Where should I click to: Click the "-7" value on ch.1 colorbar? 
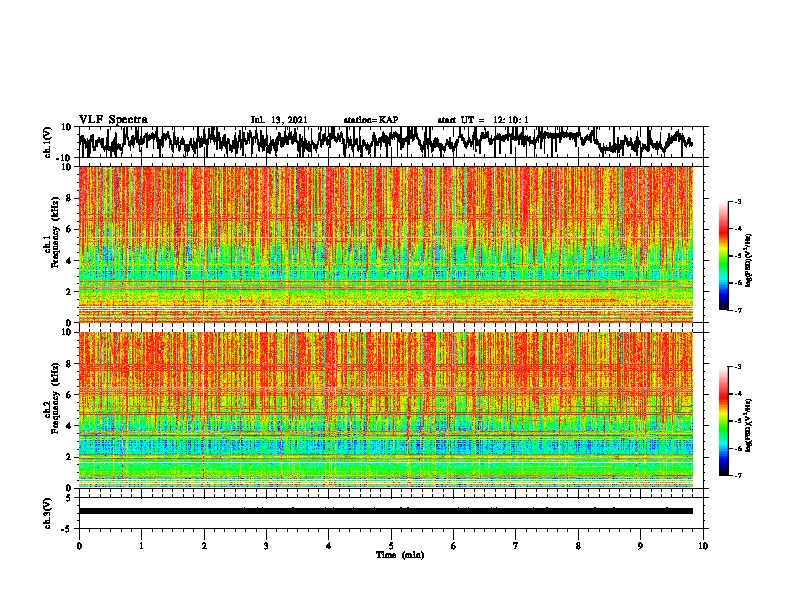click(x=738, y=310)
